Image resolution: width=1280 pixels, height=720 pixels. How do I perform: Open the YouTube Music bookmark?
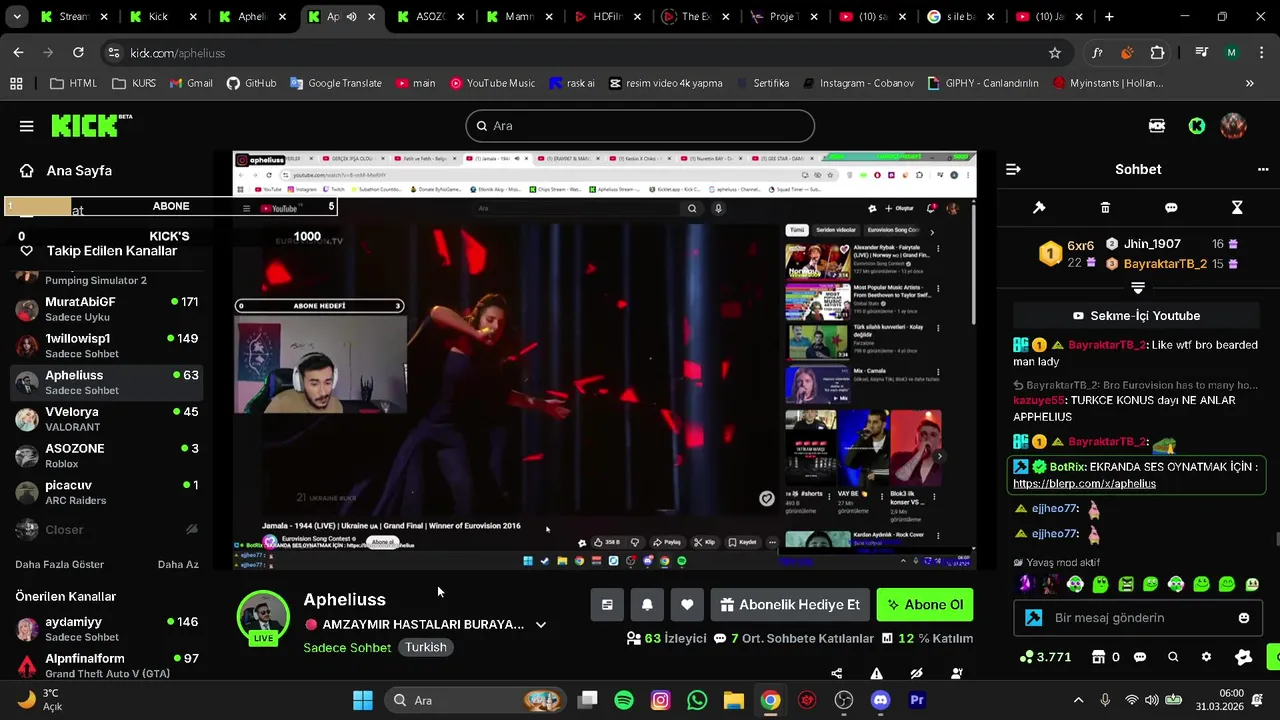pos(492,83)
